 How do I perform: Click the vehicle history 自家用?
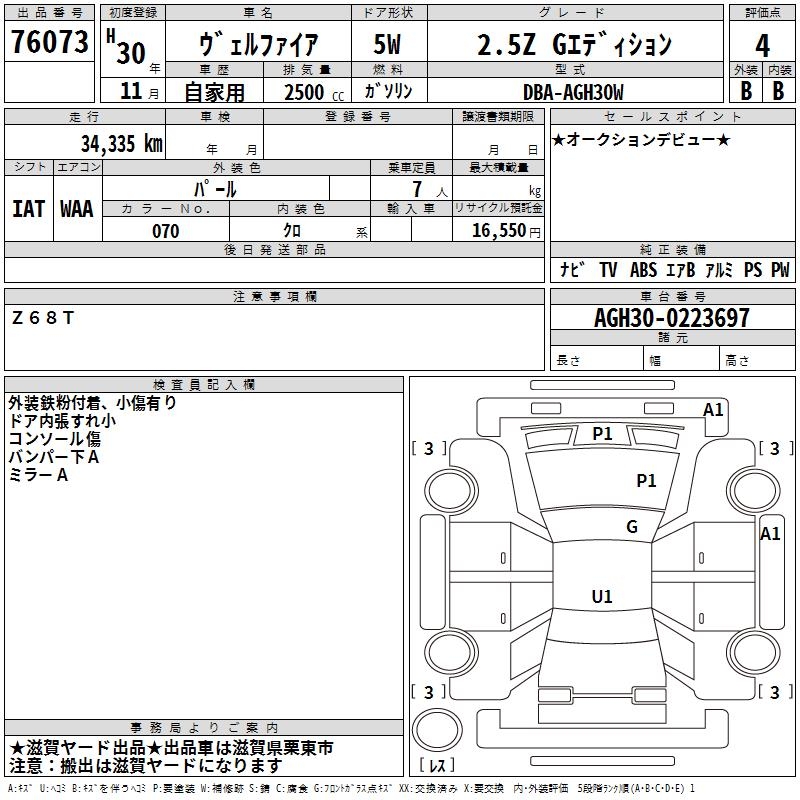point(214,92)
